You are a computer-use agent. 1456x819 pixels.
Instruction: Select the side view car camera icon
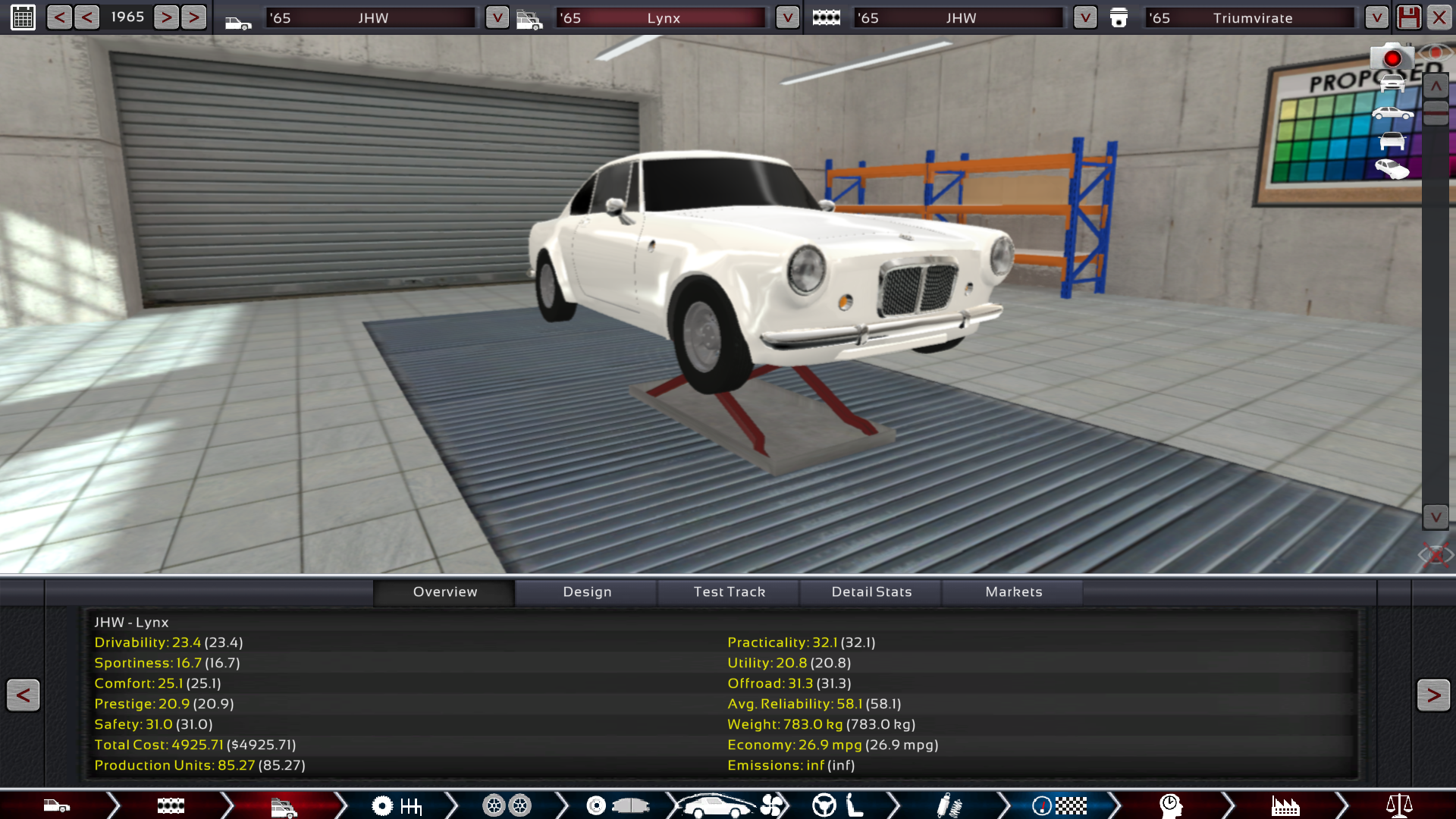click(1392, 114)
